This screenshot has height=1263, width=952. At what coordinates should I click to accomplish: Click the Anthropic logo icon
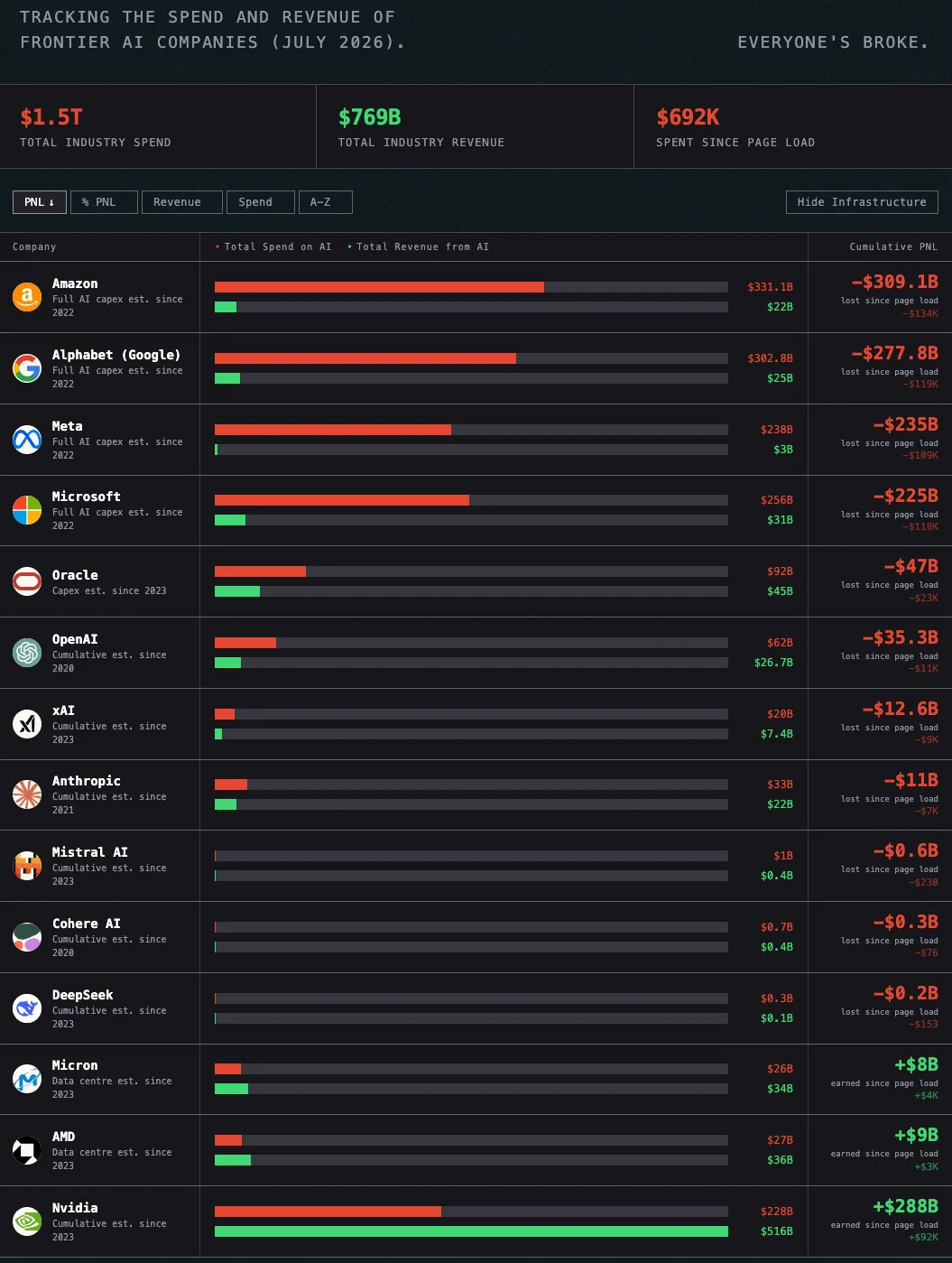click(27, 794)
